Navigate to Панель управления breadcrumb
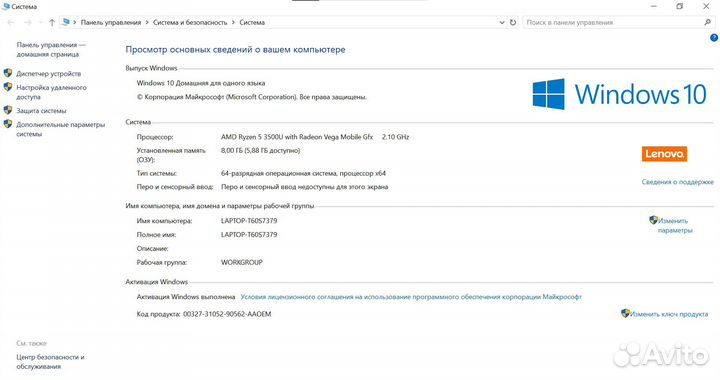The height and width of the screenshot is (380, 720). pyautogui.click(x=111, y=22)
